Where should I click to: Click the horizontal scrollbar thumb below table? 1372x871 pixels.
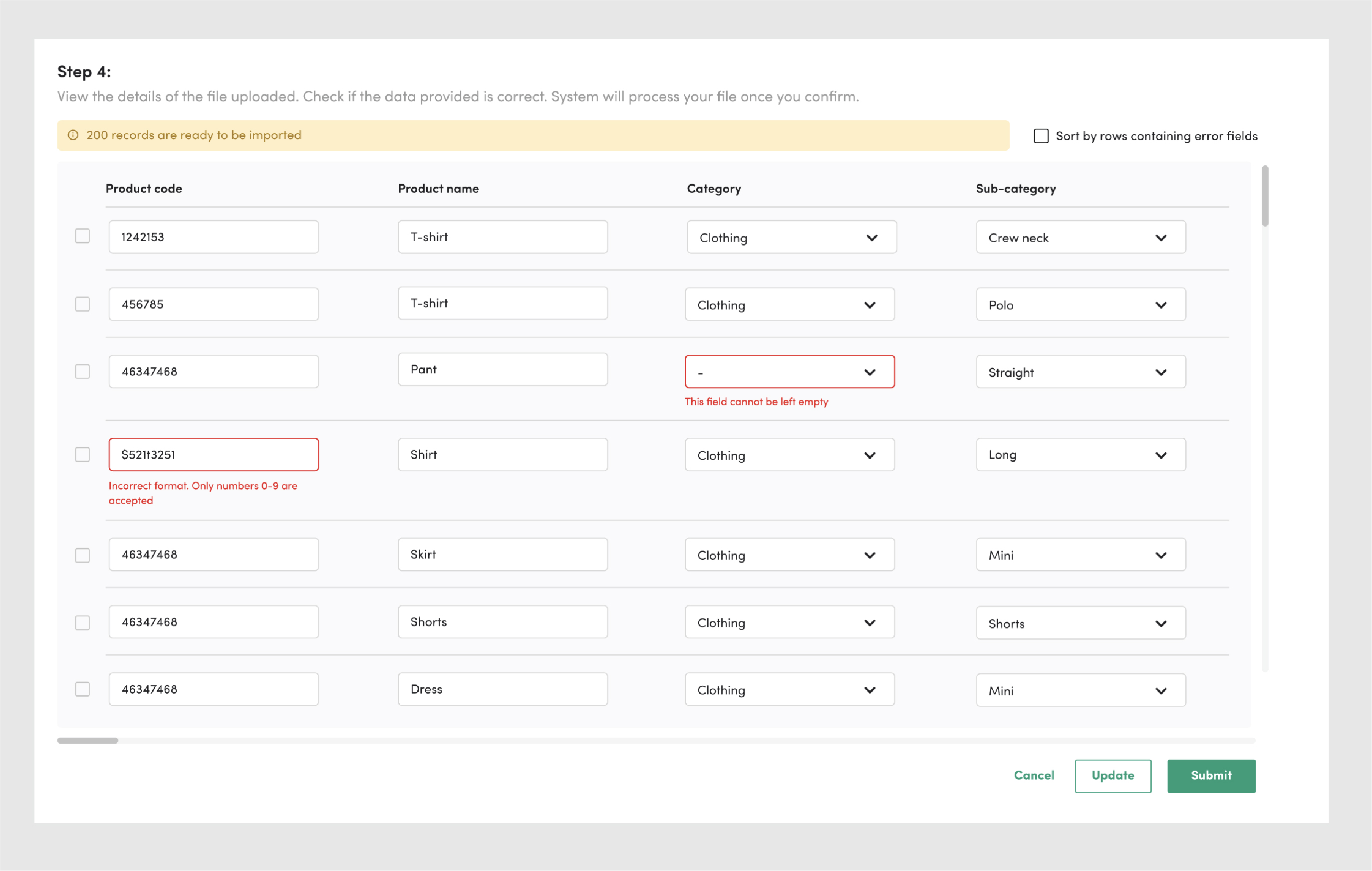click(x=88, y=741)
